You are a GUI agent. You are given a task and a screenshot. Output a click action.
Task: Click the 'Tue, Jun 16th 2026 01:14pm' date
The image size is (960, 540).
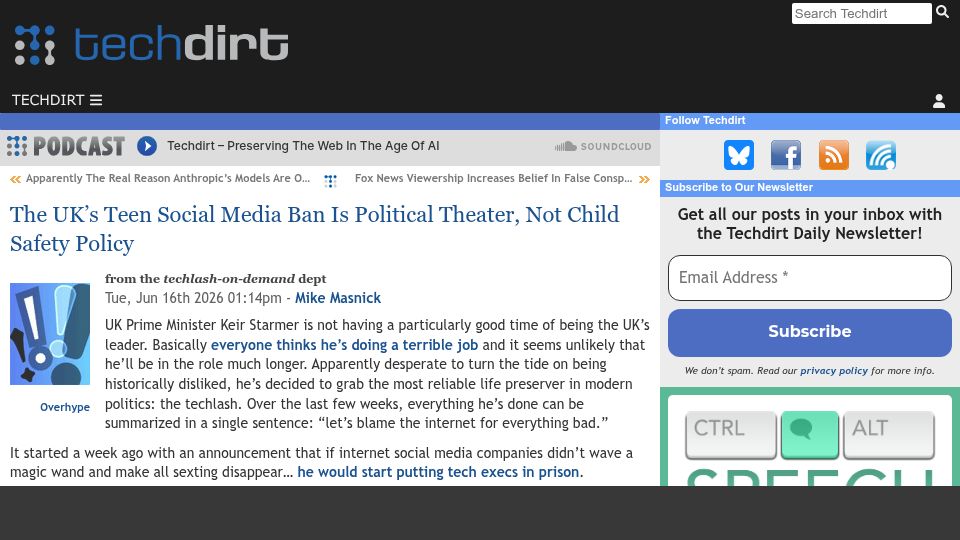(193, 298)
